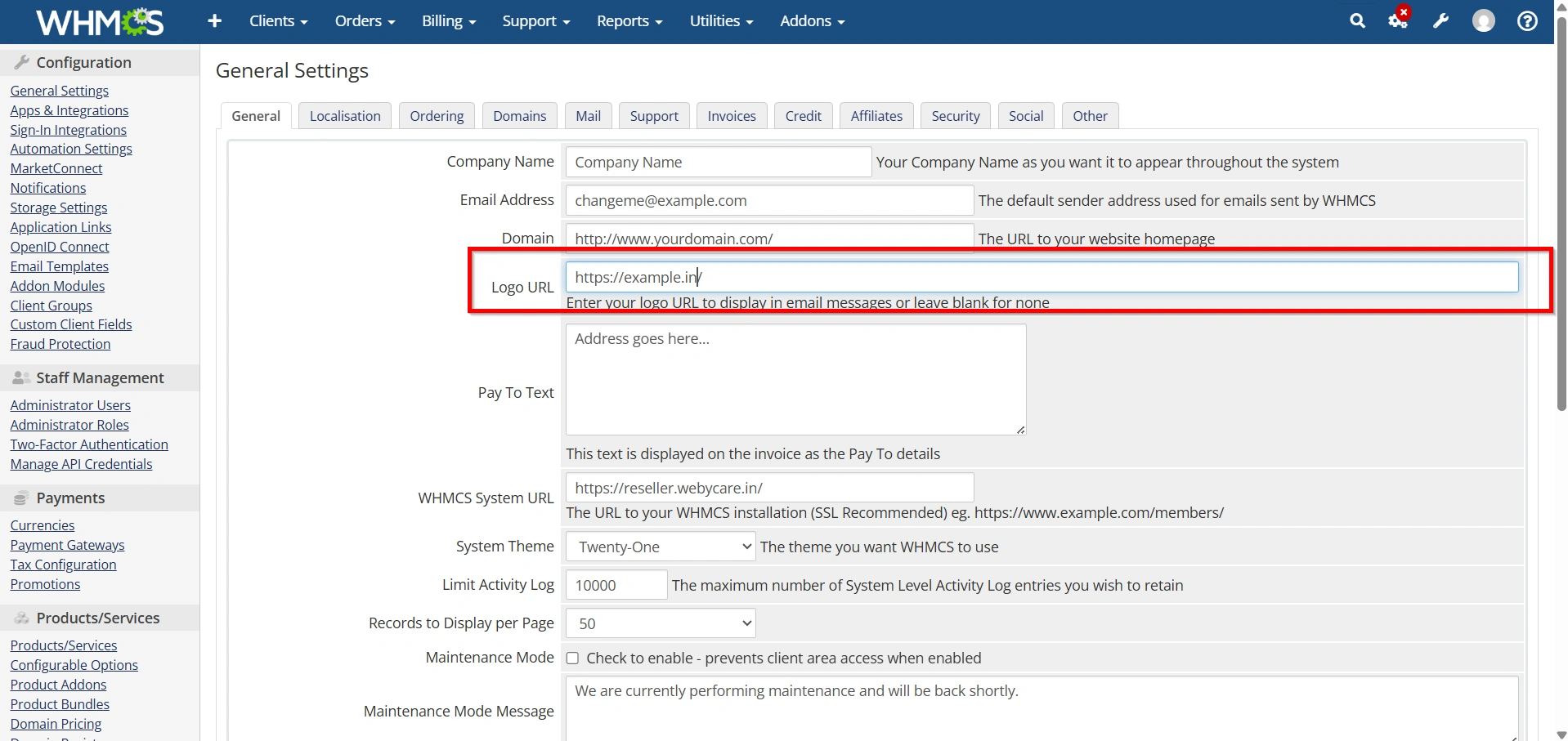Toggle the Maintenance Mode checkbox
1568x741 pixels.
pos(573,658)
